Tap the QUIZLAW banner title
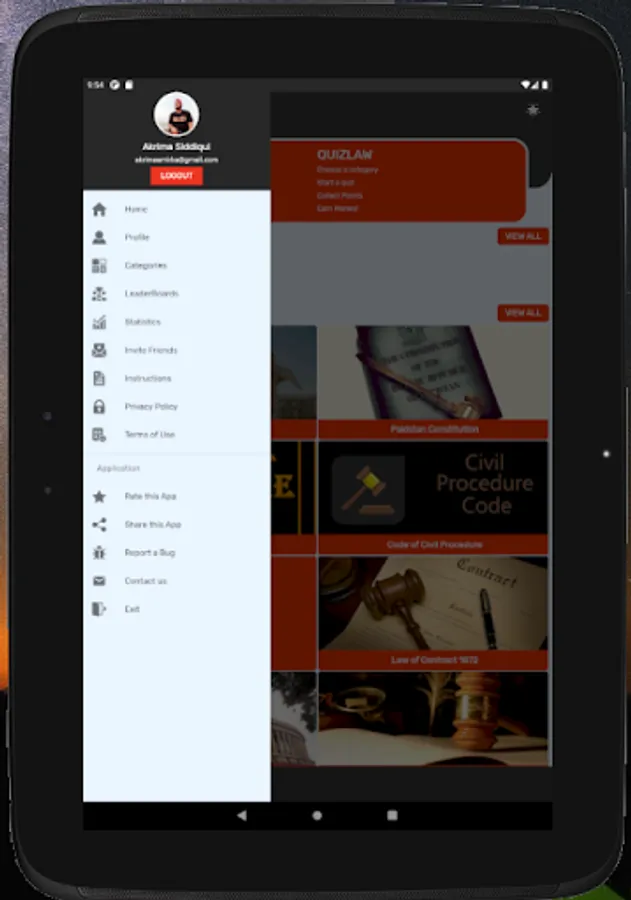The image size is (631, 900). click(x=344, y=154)
